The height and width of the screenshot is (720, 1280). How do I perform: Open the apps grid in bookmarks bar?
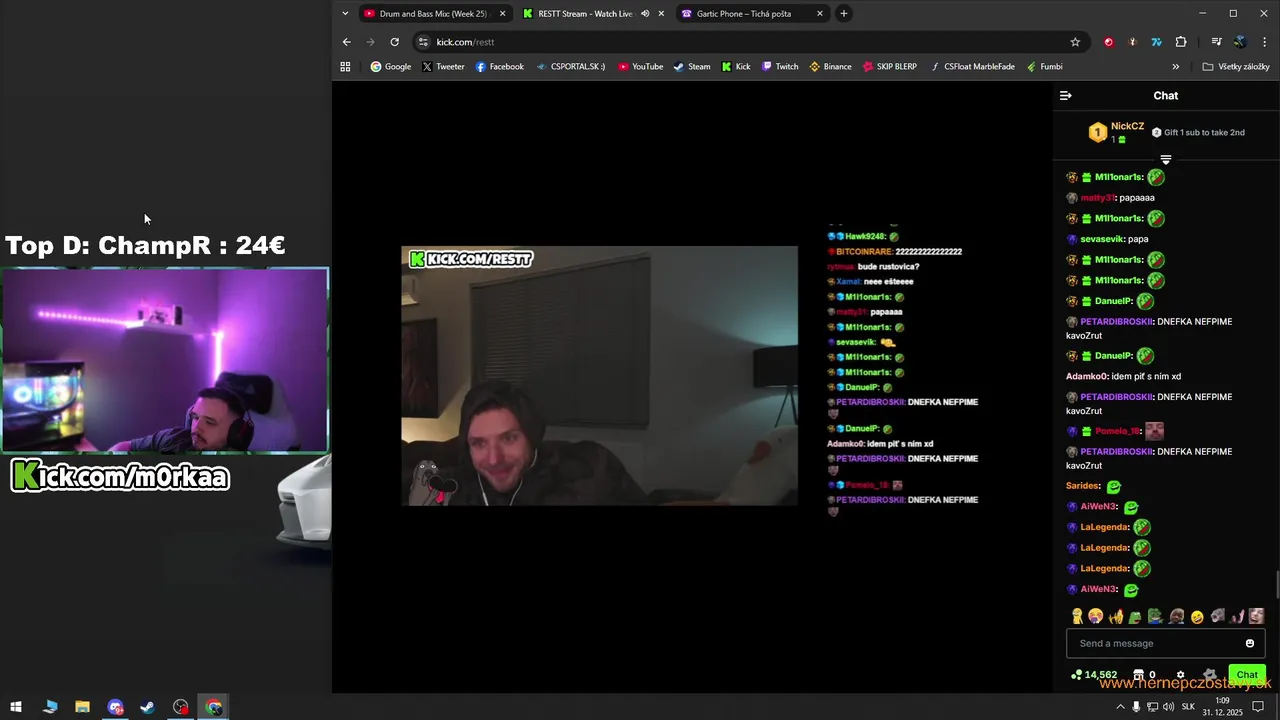(345, 67)
